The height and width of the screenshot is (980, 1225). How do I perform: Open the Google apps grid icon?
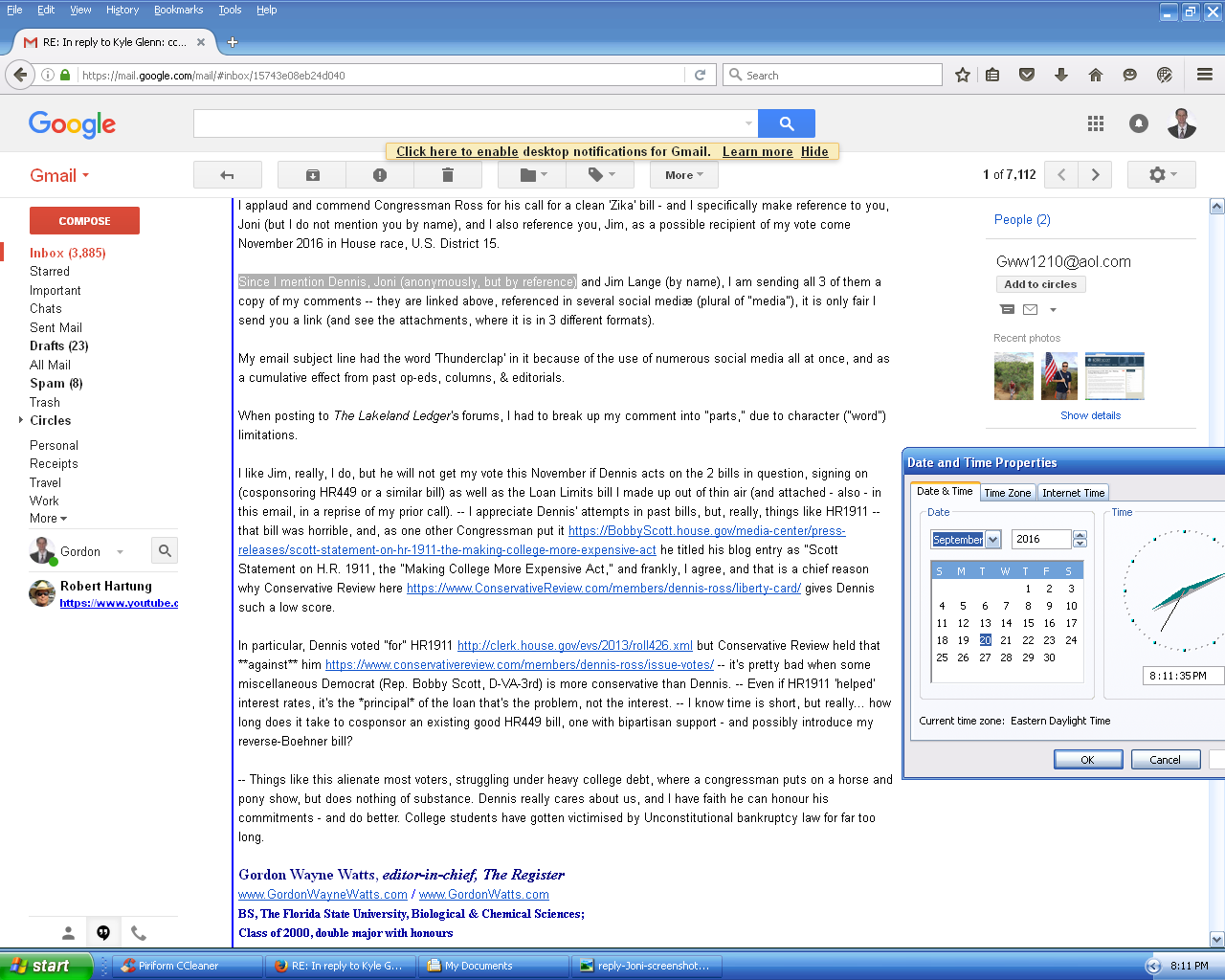(x=1096, y=123)
